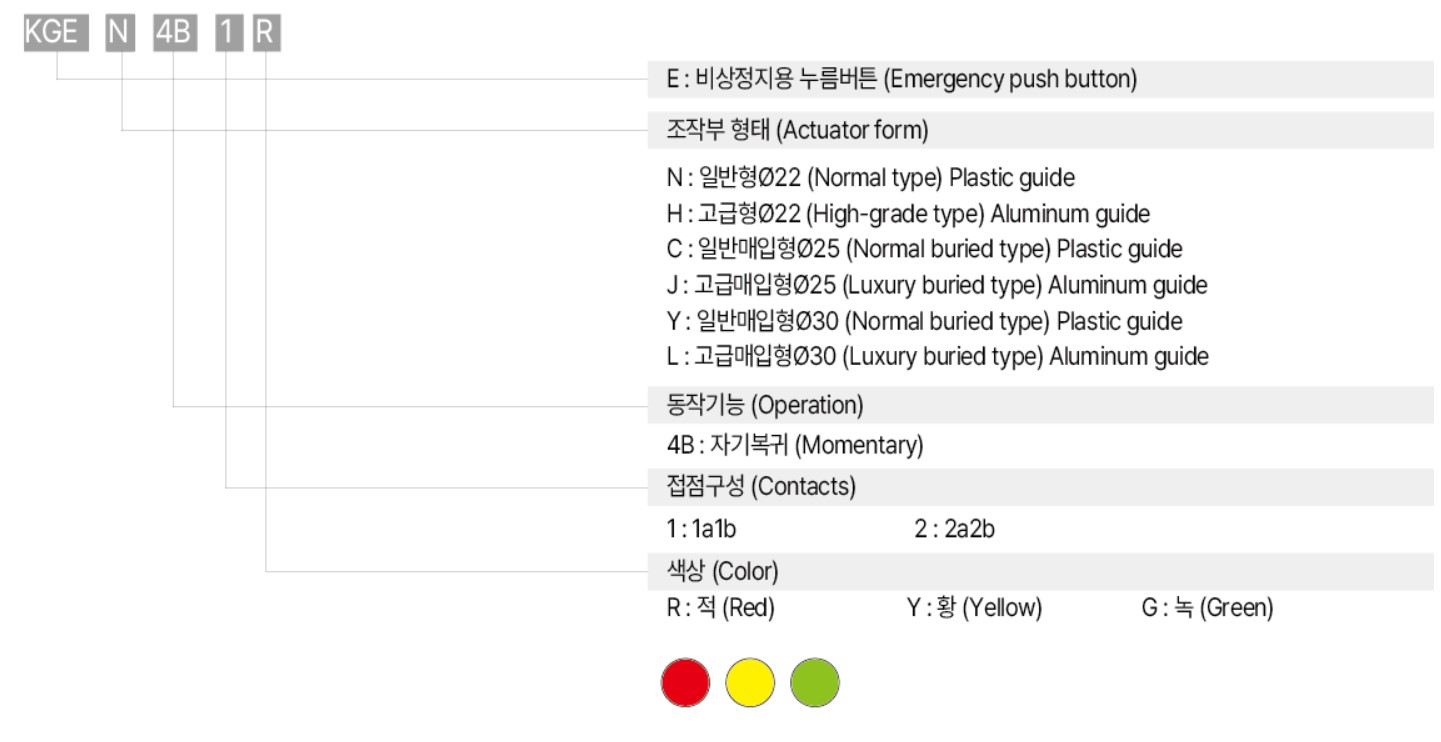Select the J Luxury buried type Ø25 line
1441x742 pixels.
pos(937,286)
